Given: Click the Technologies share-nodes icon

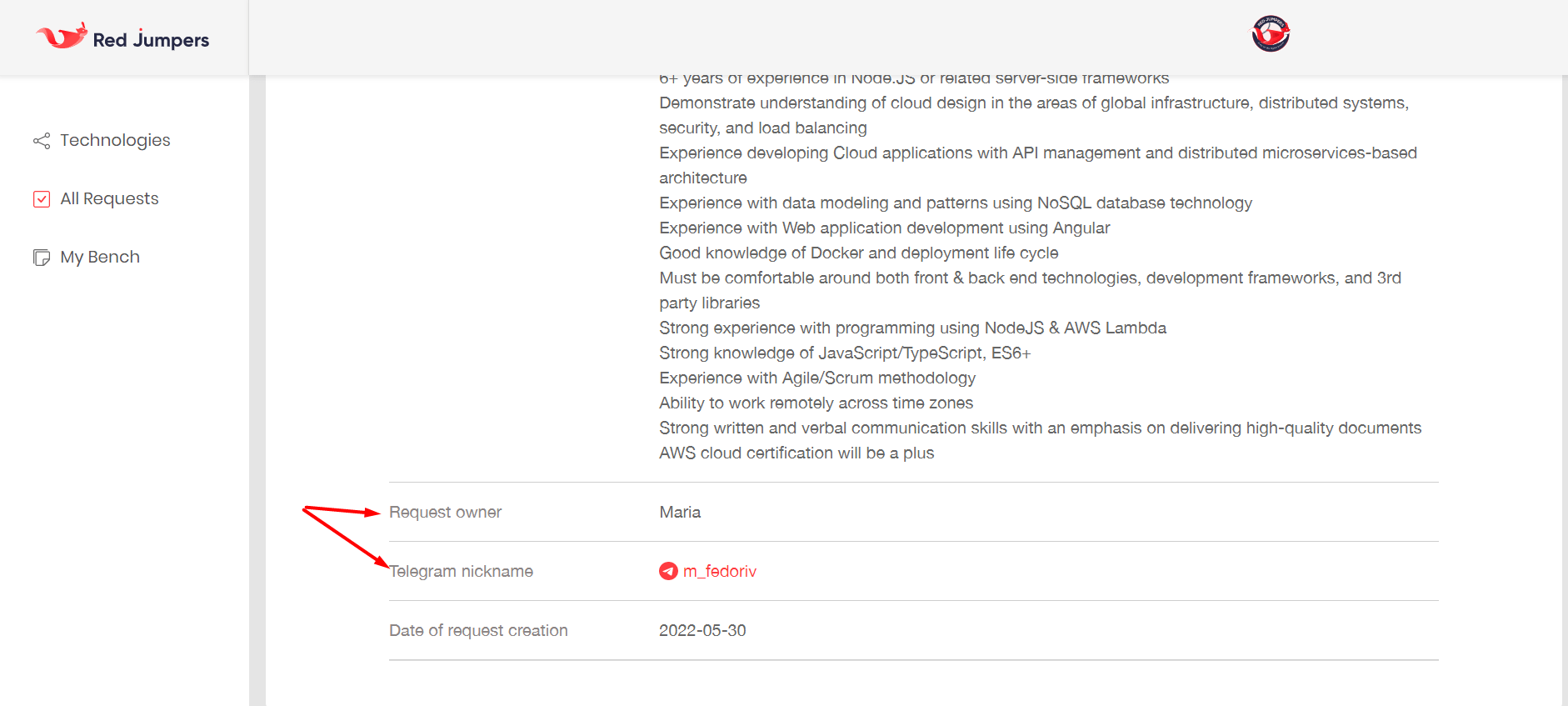Looking at the screenshot, I should pyautogui.click(x=42, y=141).
